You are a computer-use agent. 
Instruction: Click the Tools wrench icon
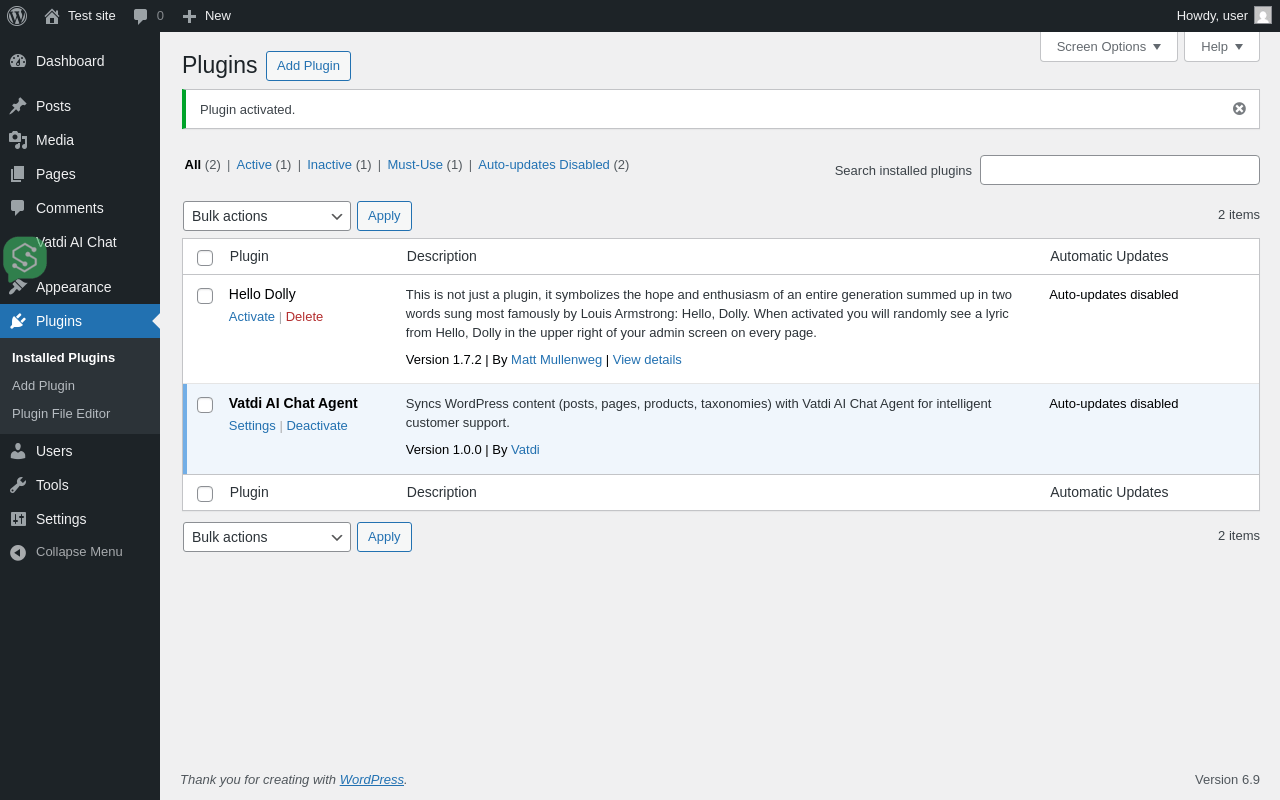click(18, 485)
